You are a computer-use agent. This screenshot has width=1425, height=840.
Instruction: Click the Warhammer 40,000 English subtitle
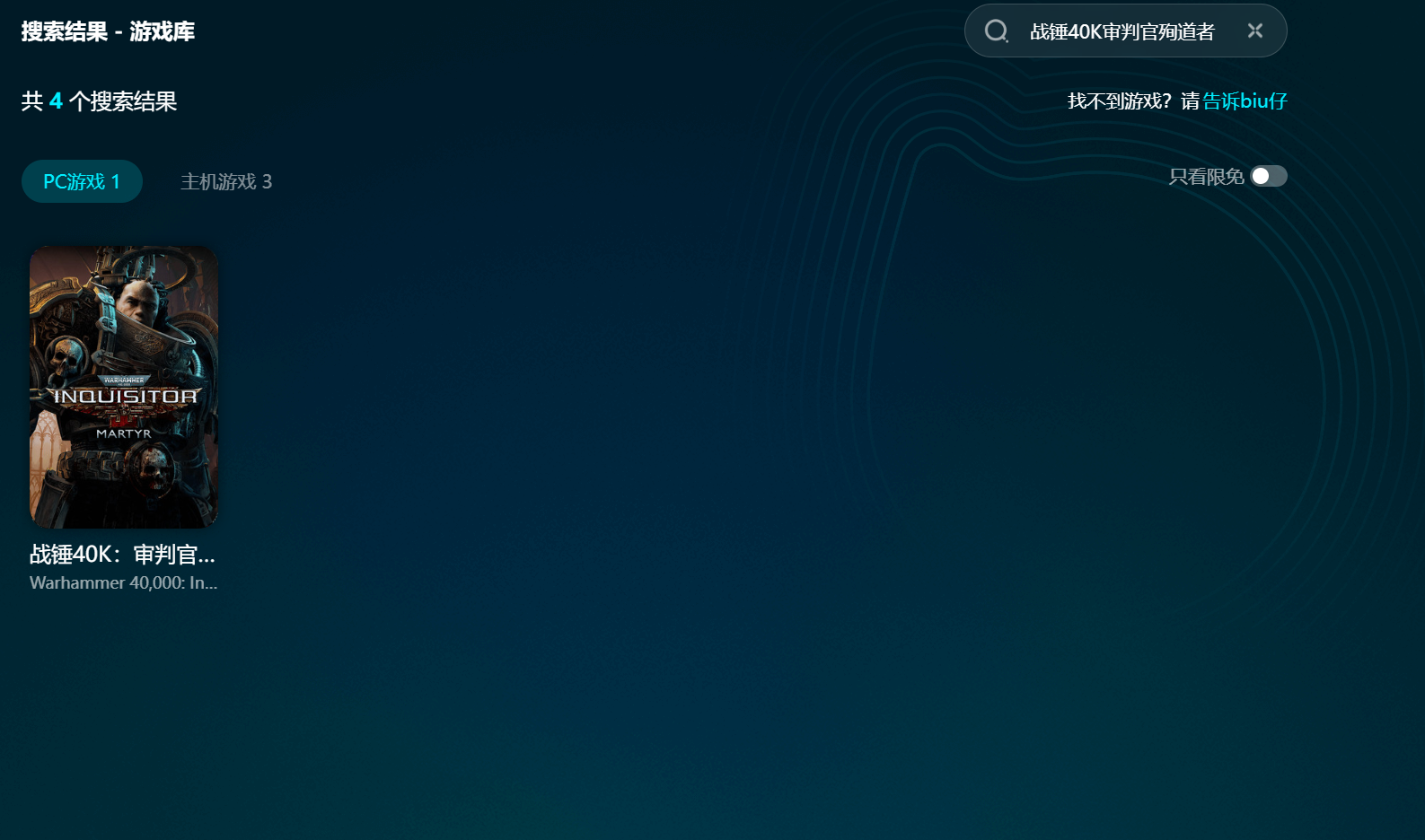pyautogui.click(x=123, y=582)
